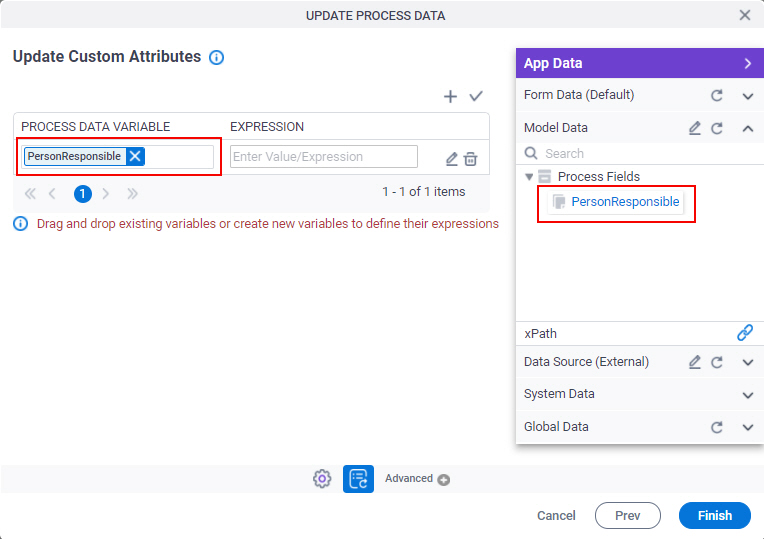
Task: Expand the System Data section
Action: [x=748, y=395]
